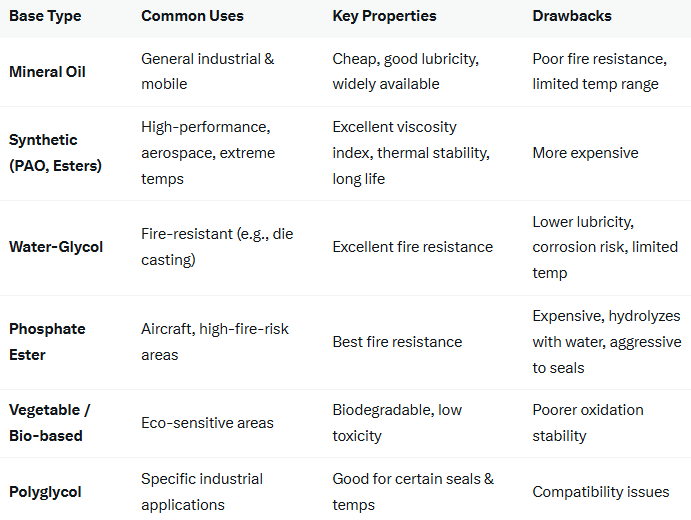Screen dimensions: 691x520
Task: Click the 'Eco-sensitive areas' cell
Action: point(207,423)
